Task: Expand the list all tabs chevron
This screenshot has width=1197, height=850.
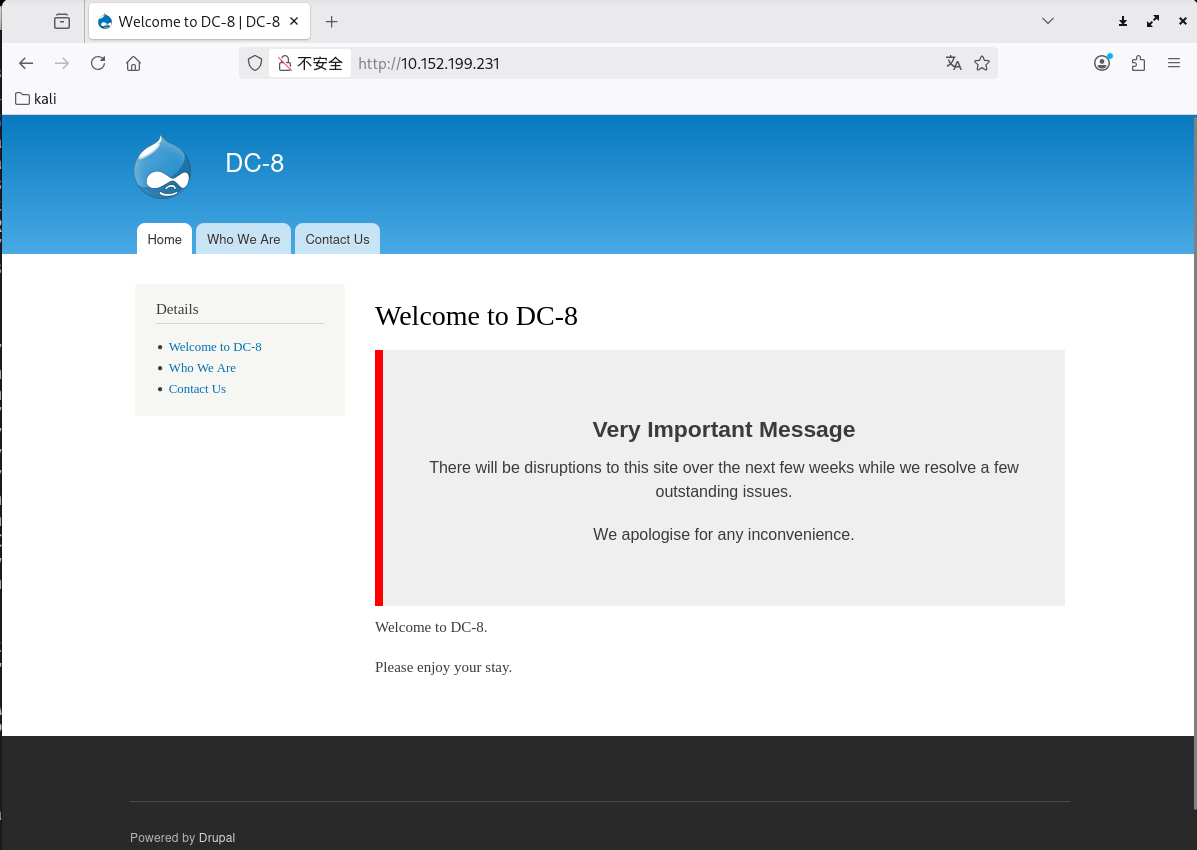Action: pyautogui.click(x=1048, y=21)
